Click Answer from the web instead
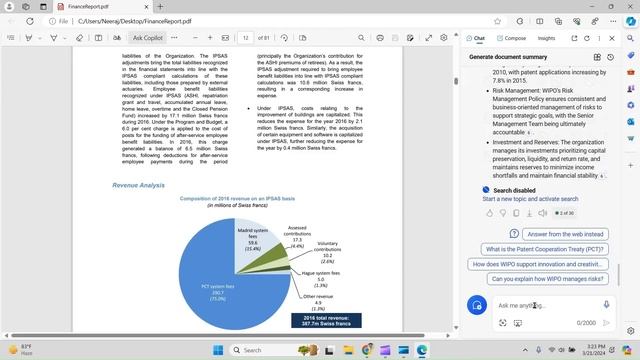The width and height of the screenshot is (640, 360). point(565,234)
